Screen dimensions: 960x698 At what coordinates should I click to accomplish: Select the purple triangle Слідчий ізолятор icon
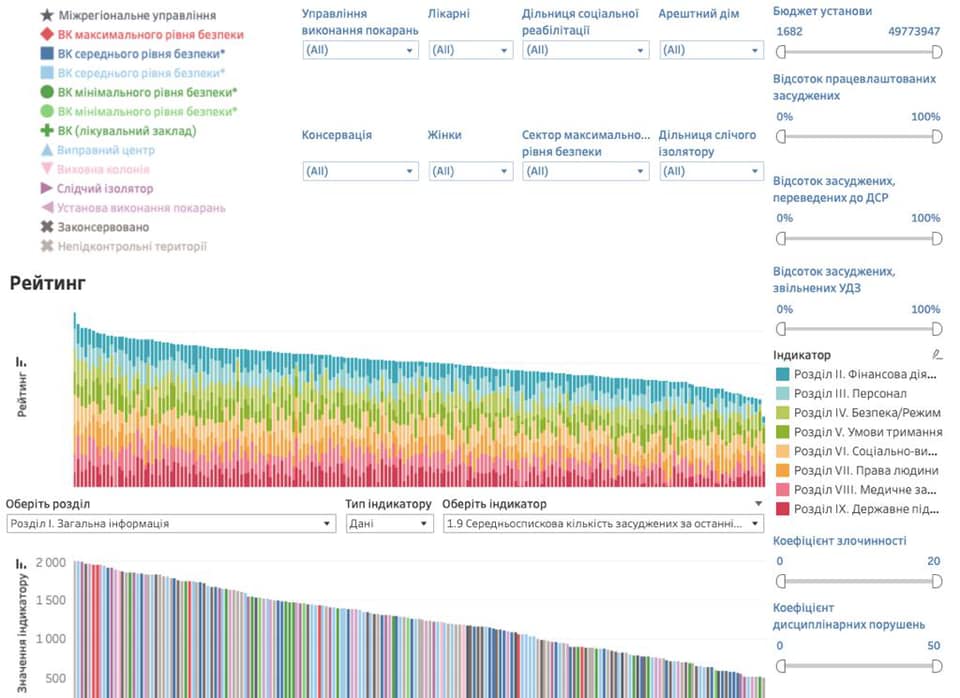(x=46, y=188)
